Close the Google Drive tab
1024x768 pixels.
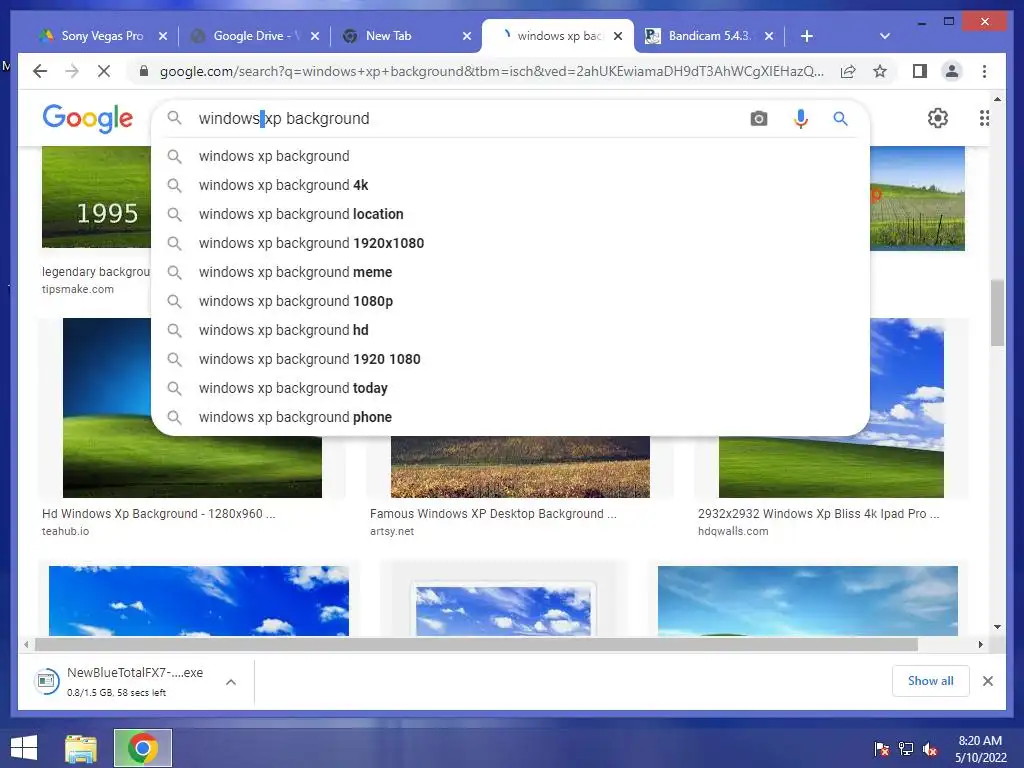click(315, 36)
